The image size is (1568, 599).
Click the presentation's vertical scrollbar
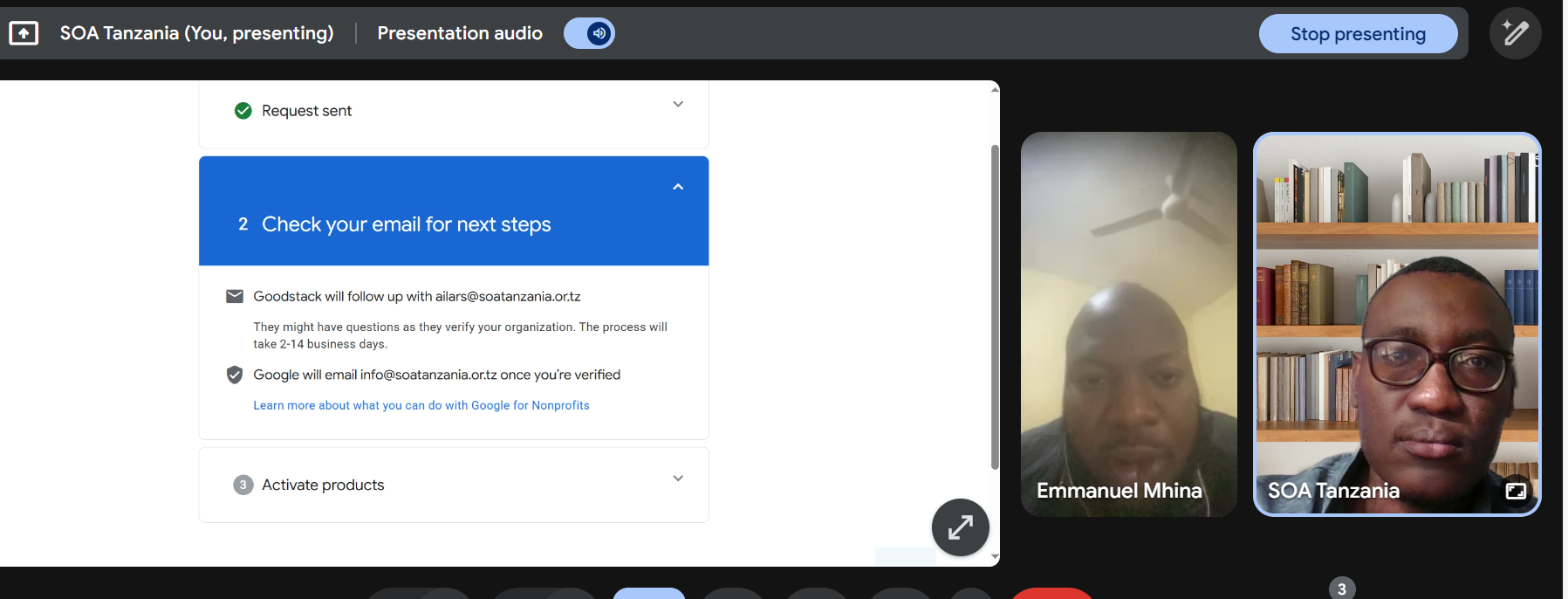(x=995, y=306)
